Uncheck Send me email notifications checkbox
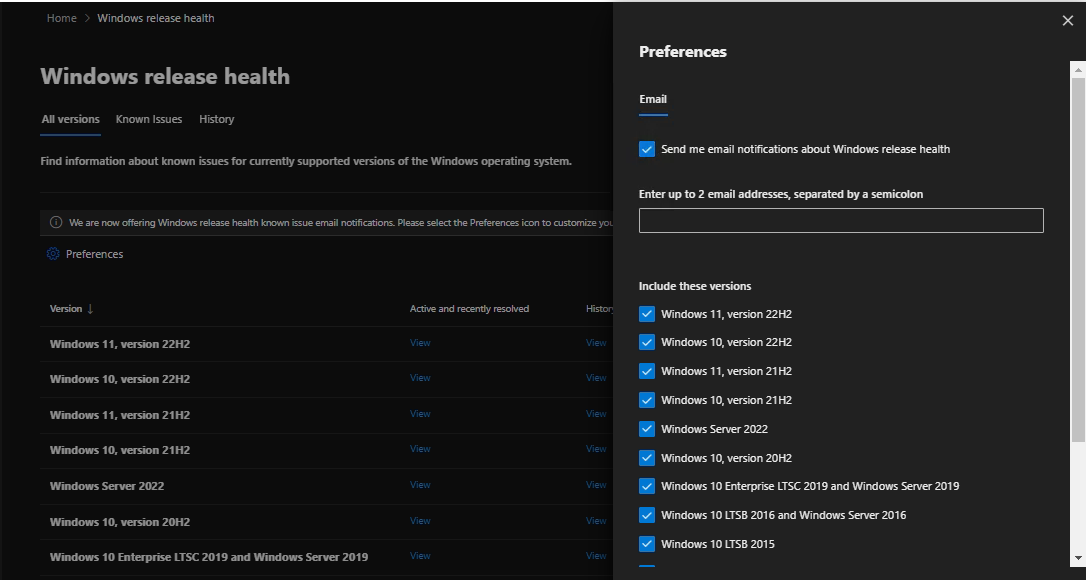 click(x=647, y=149)
